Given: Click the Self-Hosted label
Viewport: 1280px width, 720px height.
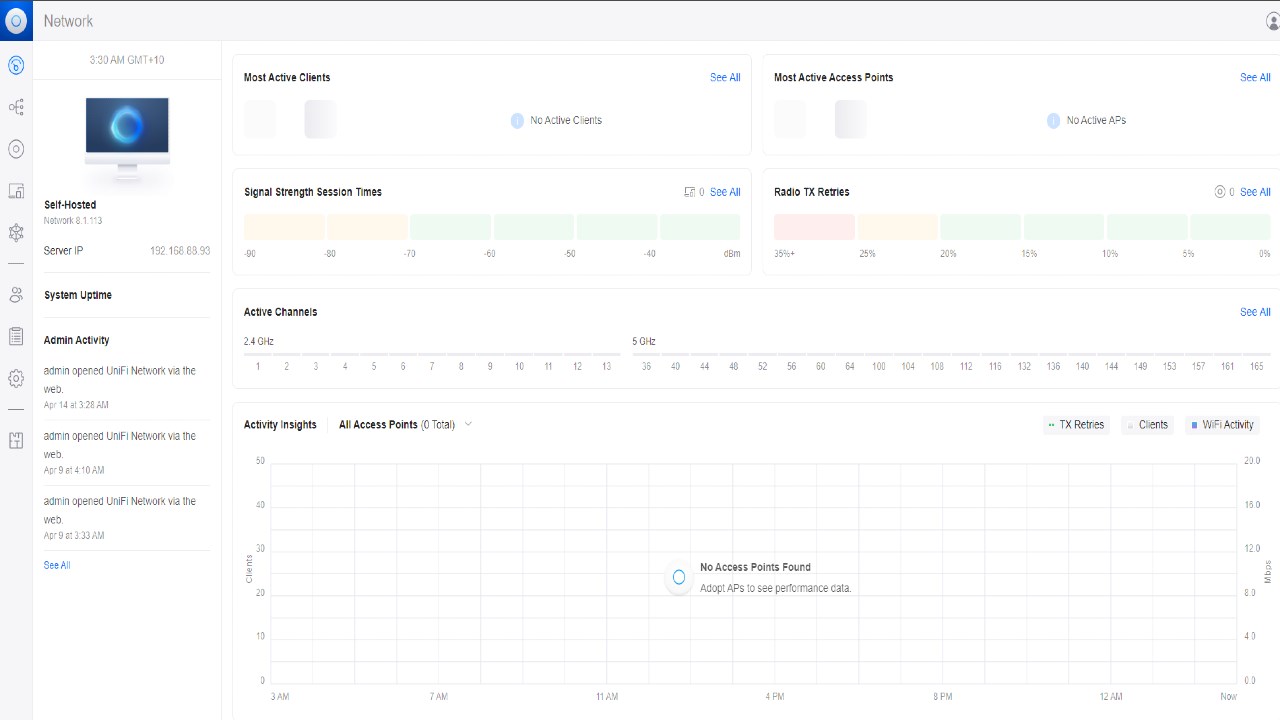Looking at the screenshot, I should tap(70, 205).
